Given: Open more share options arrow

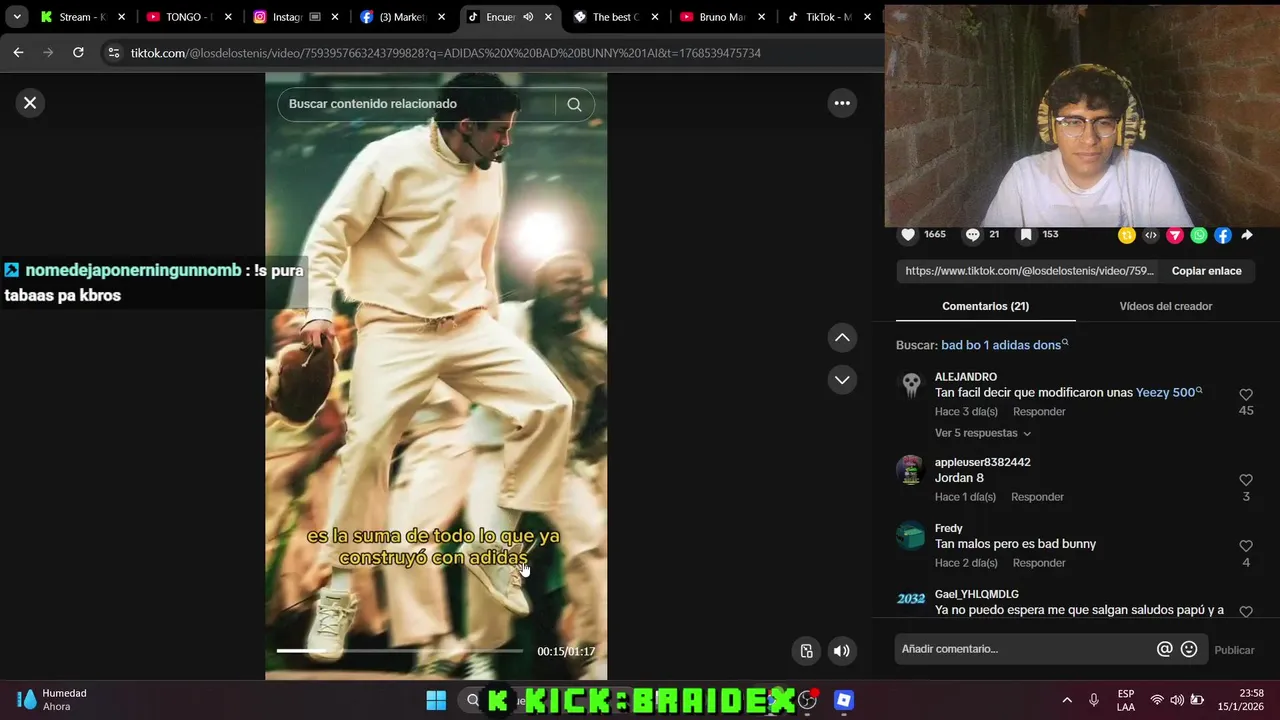Looking at the screenshot, I should pyautogui.click(x=1247, y=235).
